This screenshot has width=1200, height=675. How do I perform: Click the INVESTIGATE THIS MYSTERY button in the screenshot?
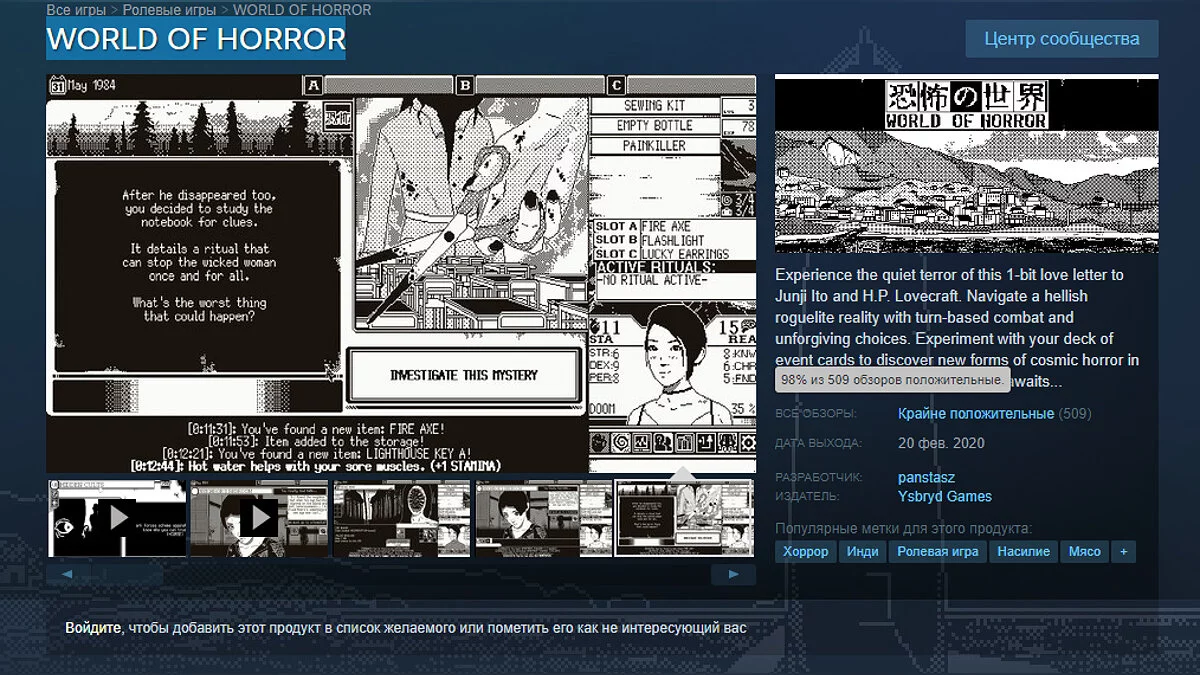coord(463,375)
